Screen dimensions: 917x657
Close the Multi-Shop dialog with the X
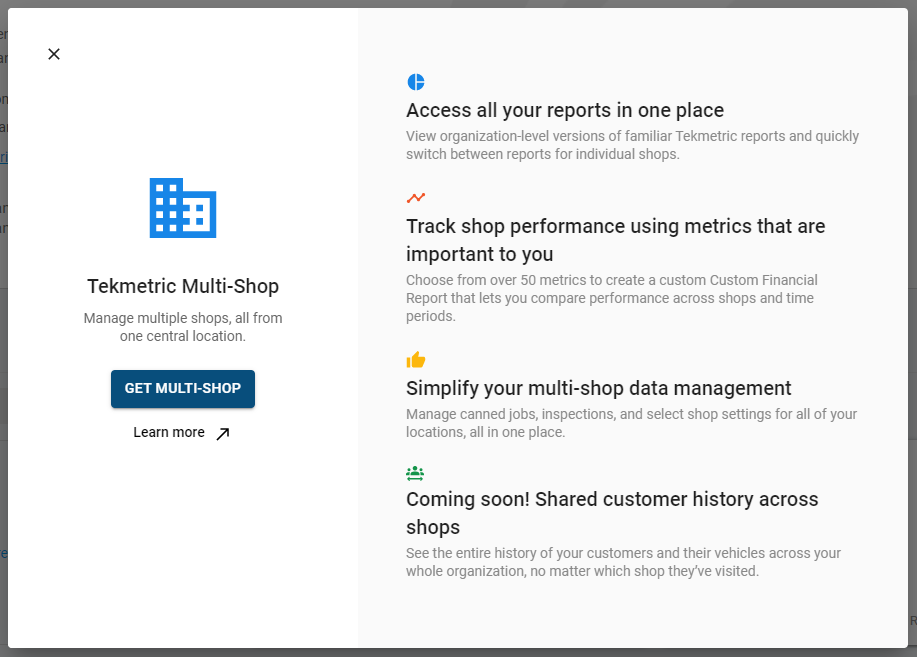[54, 54]
